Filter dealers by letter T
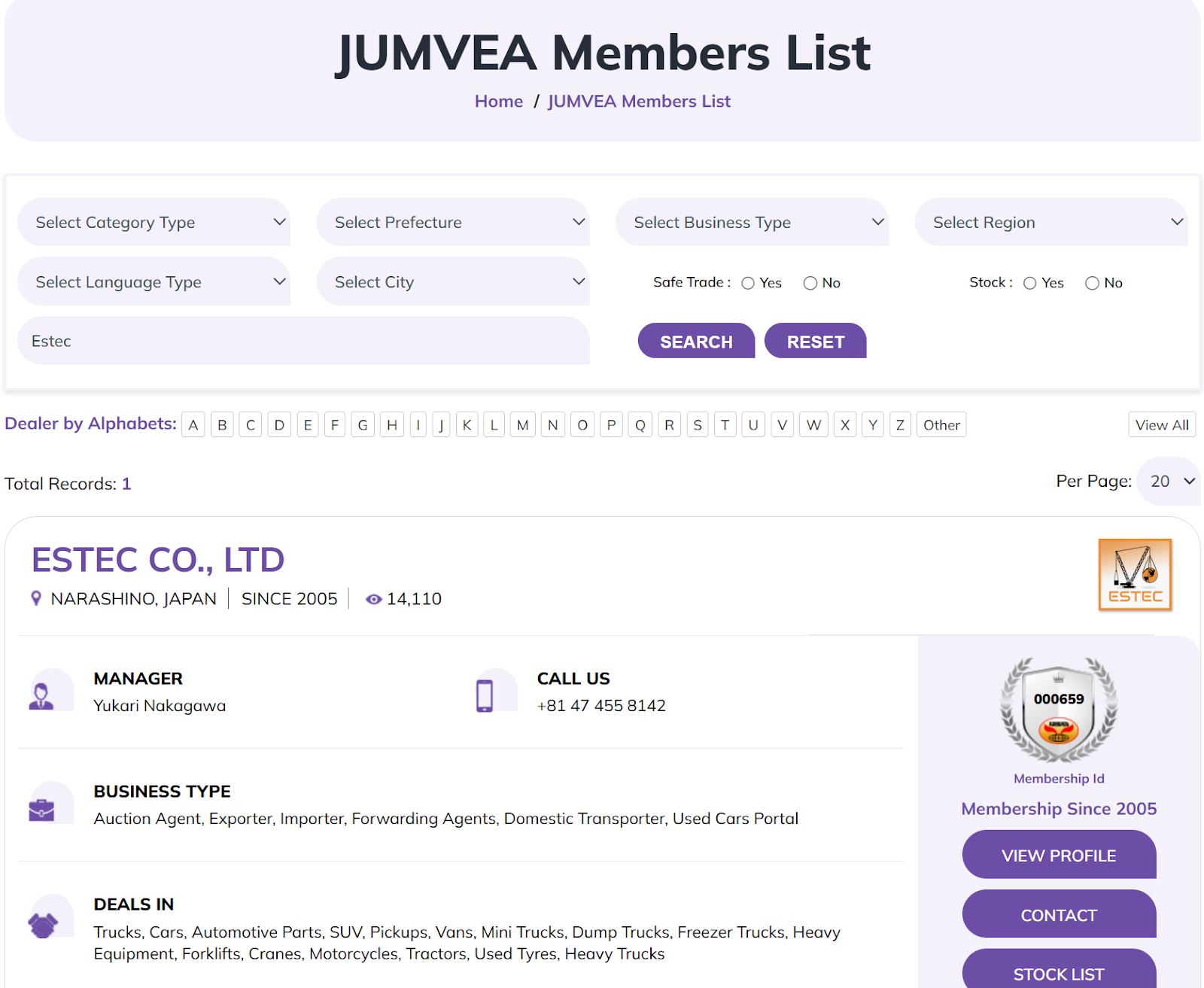1204x988 pixels. 725,424
